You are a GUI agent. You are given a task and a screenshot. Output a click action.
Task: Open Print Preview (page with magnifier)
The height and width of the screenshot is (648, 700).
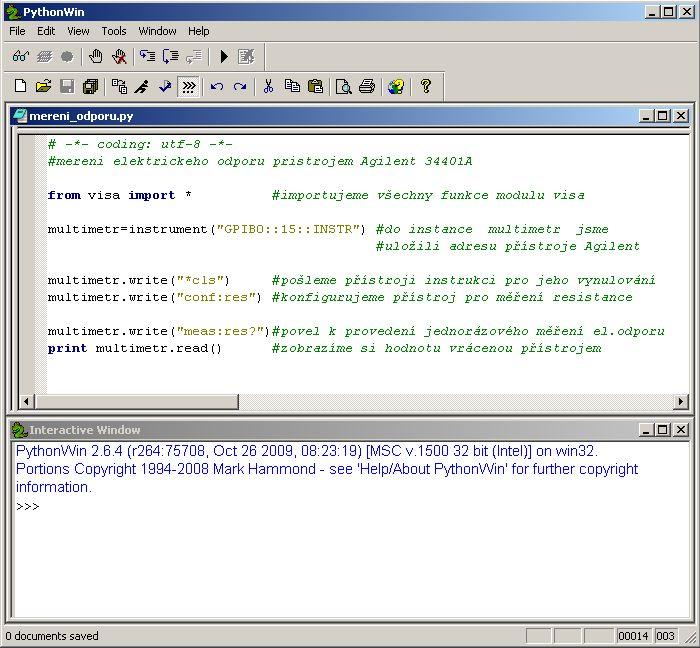click(343, 86)
